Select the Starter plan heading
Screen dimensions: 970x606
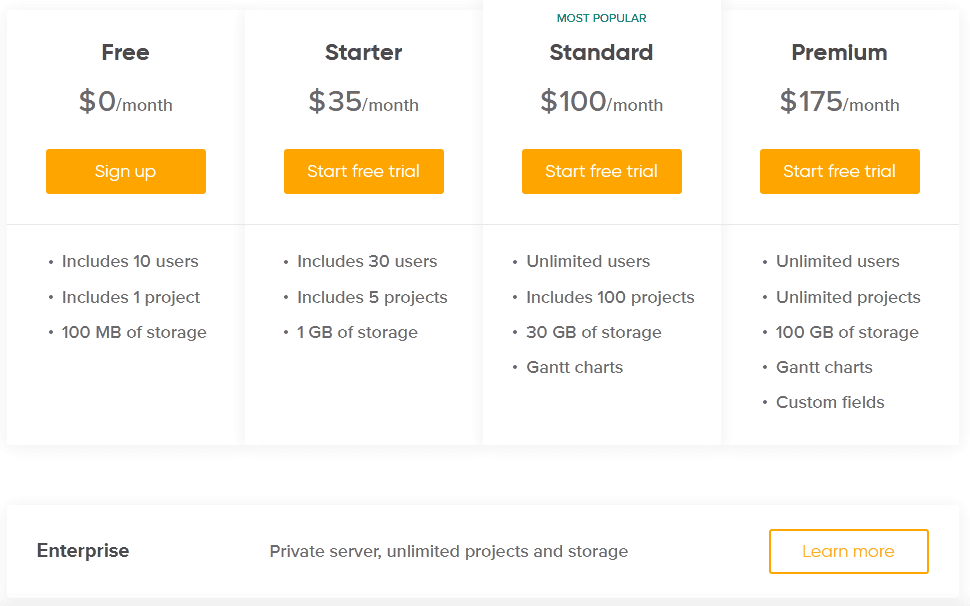[363, 52]
